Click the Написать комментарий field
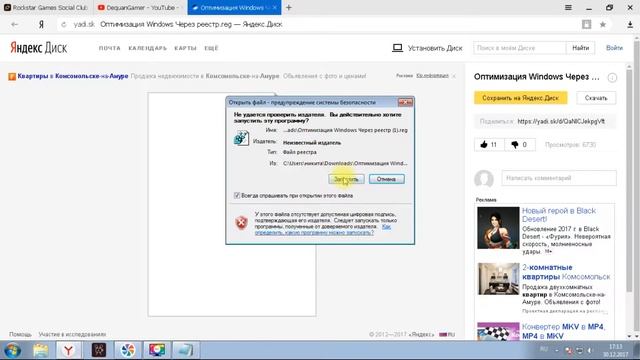 [x=559, y=178]
